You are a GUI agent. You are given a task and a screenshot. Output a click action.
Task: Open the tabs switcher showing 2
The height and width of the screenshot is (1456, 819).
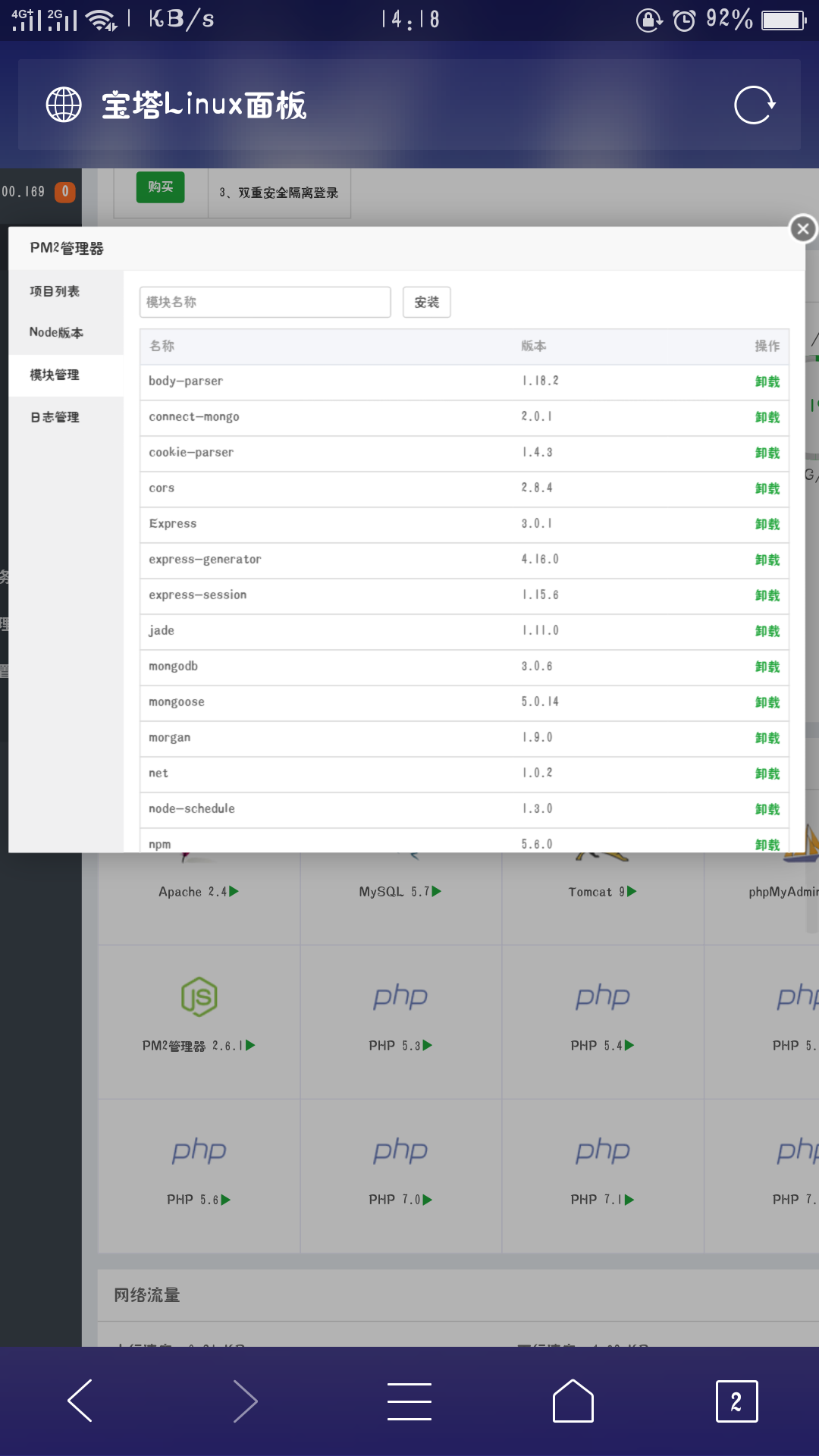tap(736, 1401)
